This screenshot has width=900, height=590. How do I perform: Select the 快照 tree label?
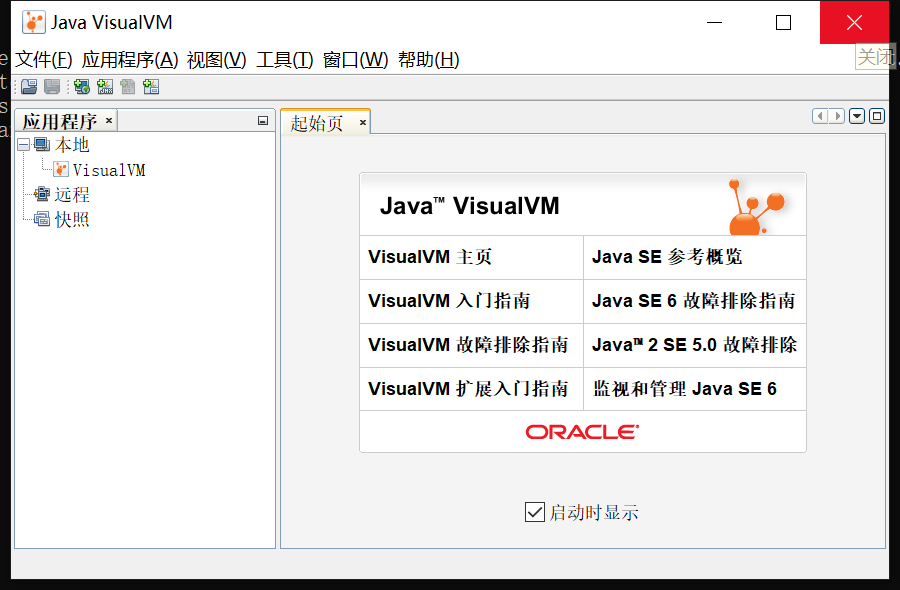click(x=72, y=219)
